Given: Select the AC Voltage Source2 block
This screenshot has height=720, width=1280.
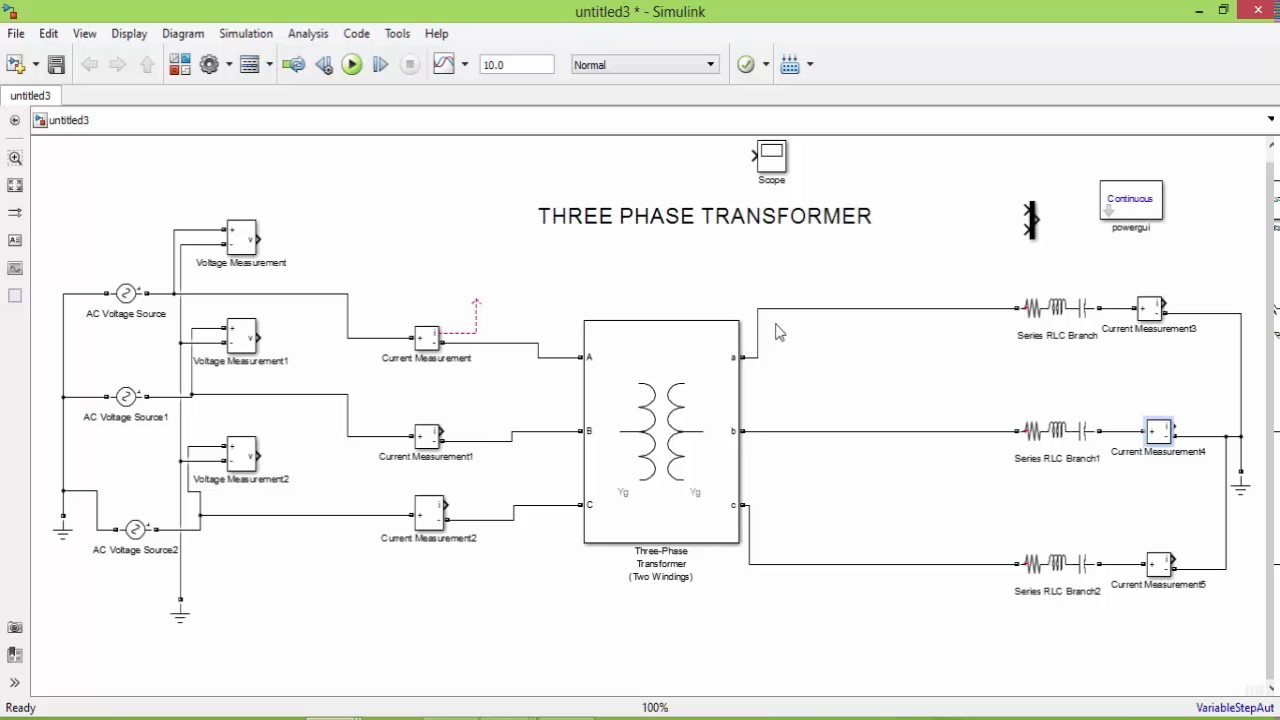Looking at the screenshot, I should point(135,529).
